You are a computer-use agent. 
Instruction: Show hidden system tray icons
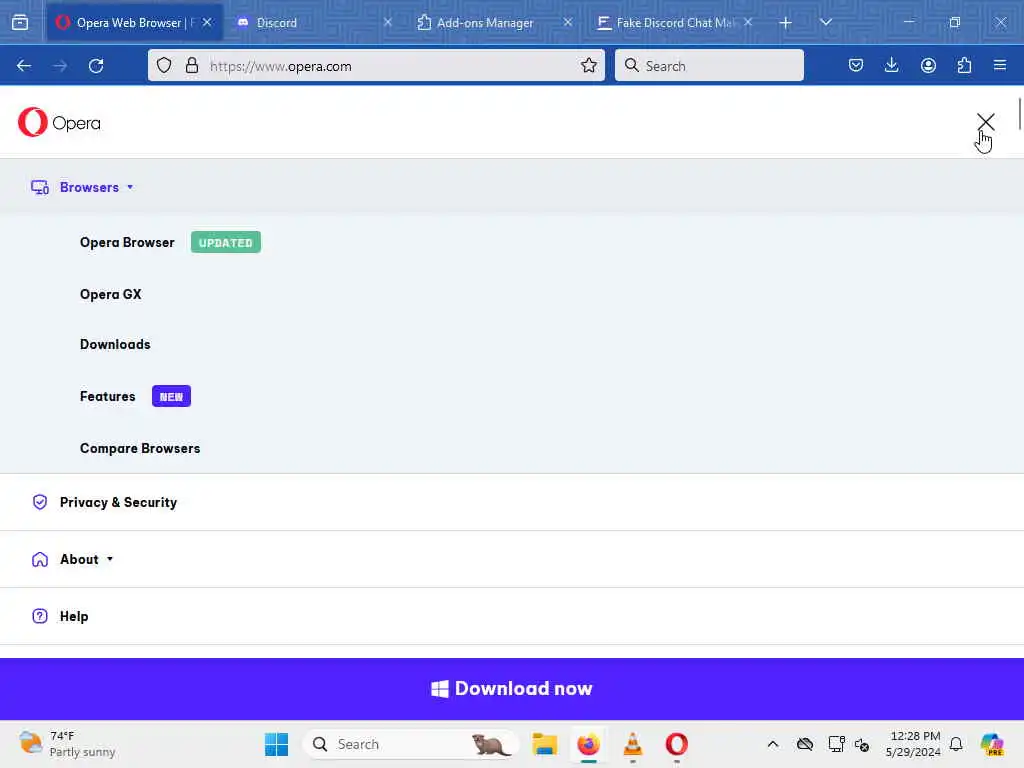(773, 744)
